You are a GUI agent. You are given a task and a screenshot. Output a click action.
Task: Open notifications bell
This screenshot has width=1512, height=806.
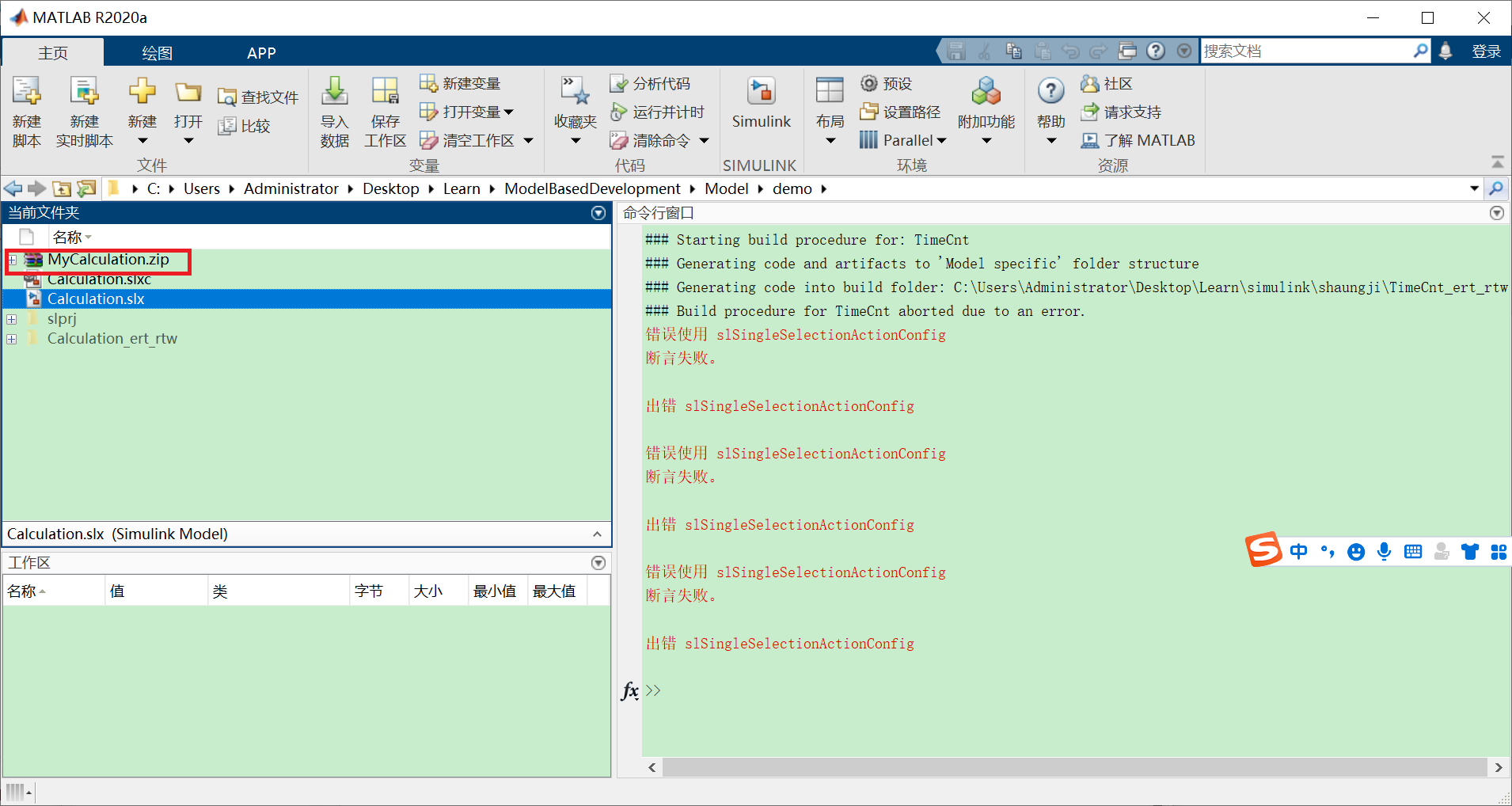point(1446,51)
